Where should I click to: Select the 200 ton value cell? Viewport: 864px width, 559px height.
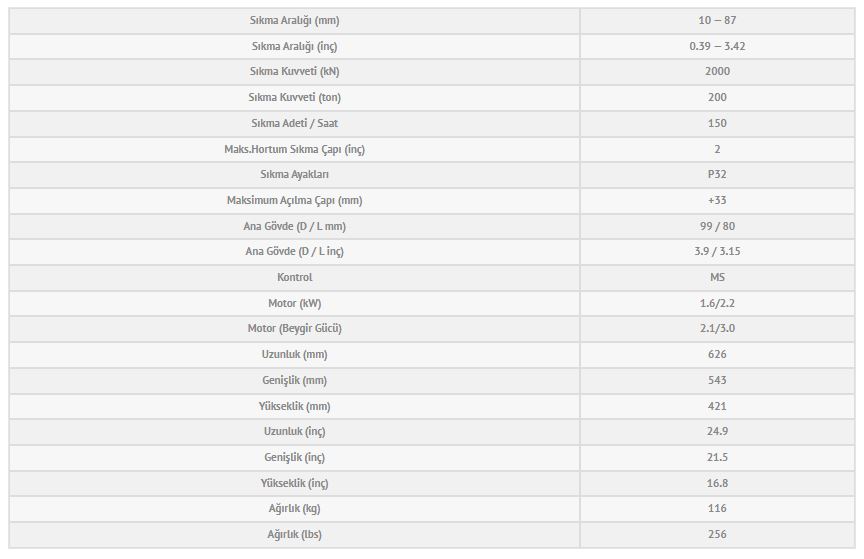[717, 97]
